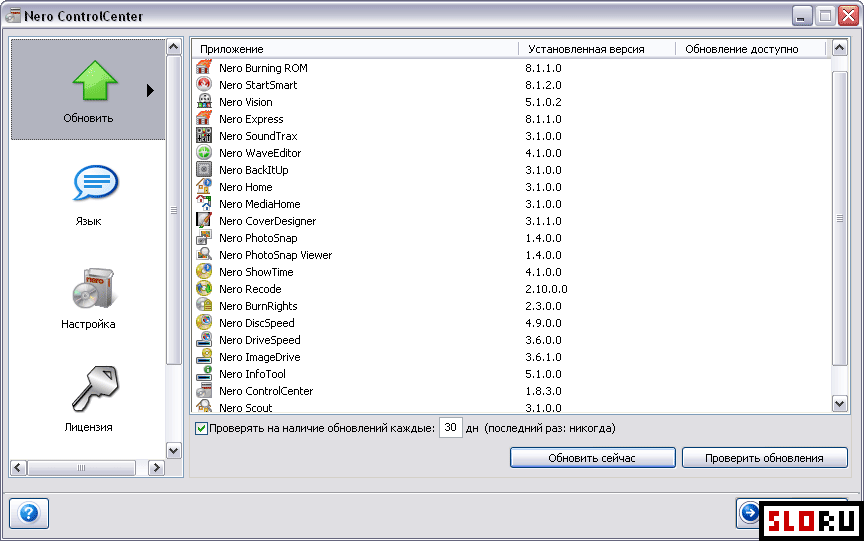Select the Nero BurnRights version 2.3.0.0
Screen dimensions: 864x541
point(543,306)
